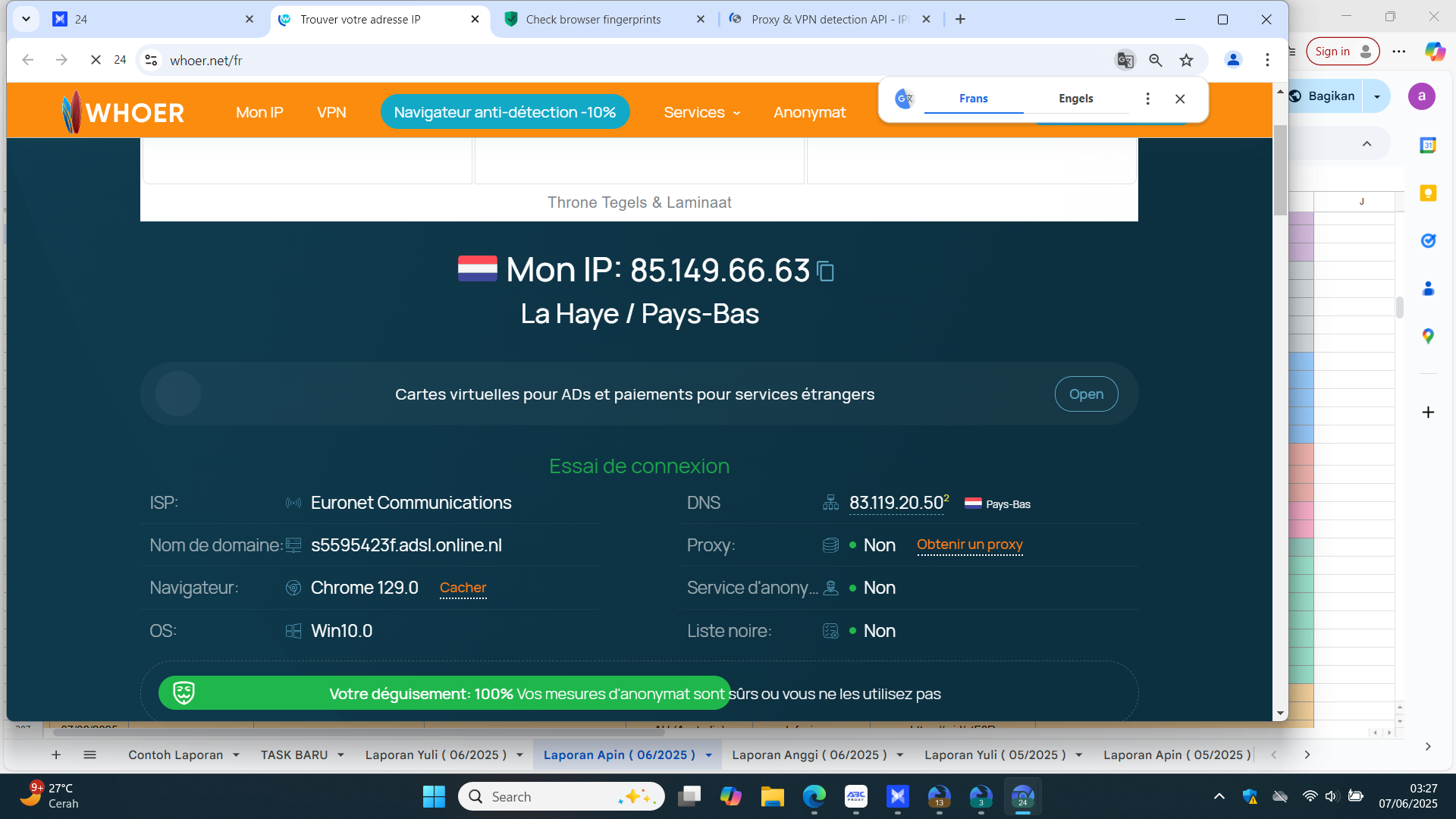This screenshot has width=1456, height=819.
Task: Open Chrome's three-dot menu
Action: tap(1267, 60)
